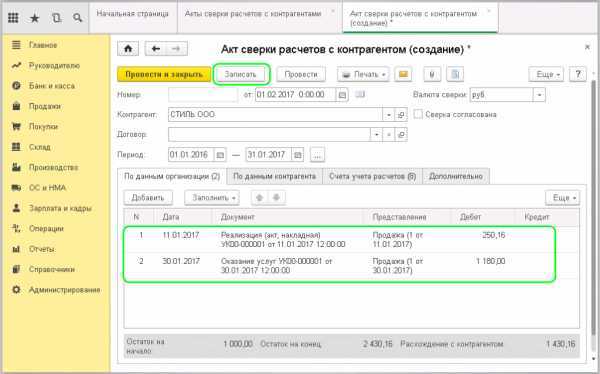Click the magnifier search icon
The image size is (600, 374).
(78, 18)
